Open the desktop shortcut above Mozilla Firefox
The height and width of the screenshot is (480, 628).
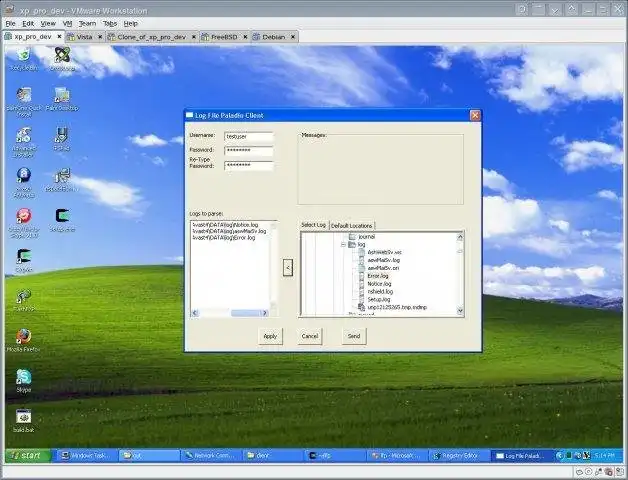[x=24, y=296]
